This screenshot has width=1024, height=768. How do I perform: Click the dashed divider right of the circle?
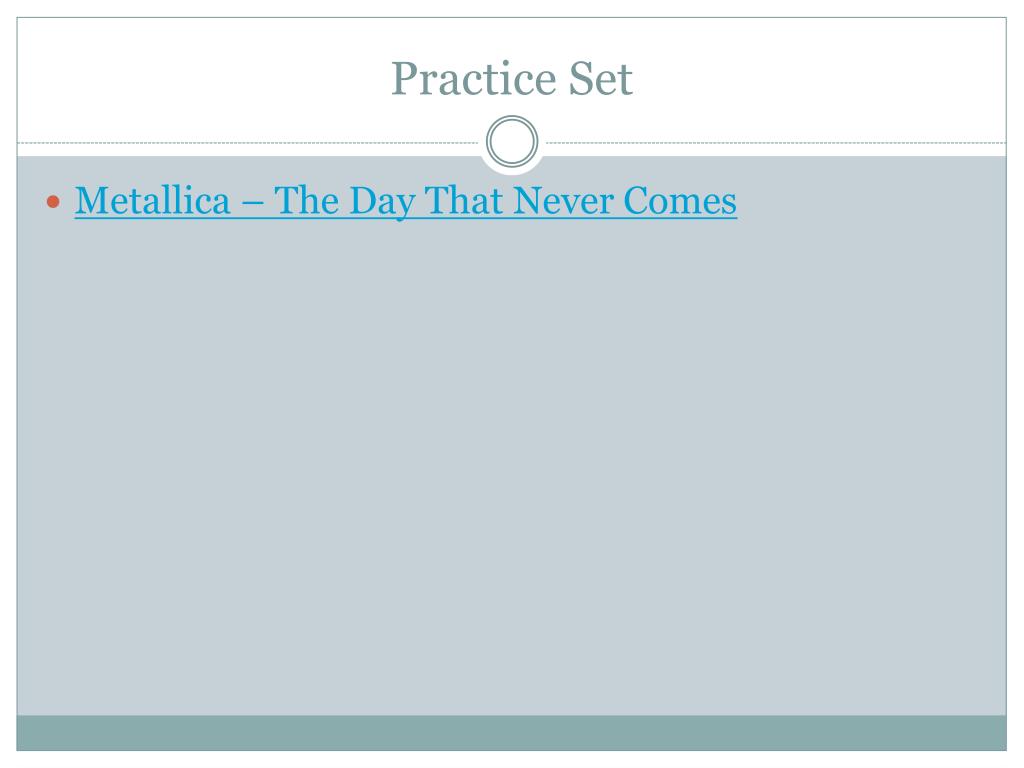click(x=776, y=142)
